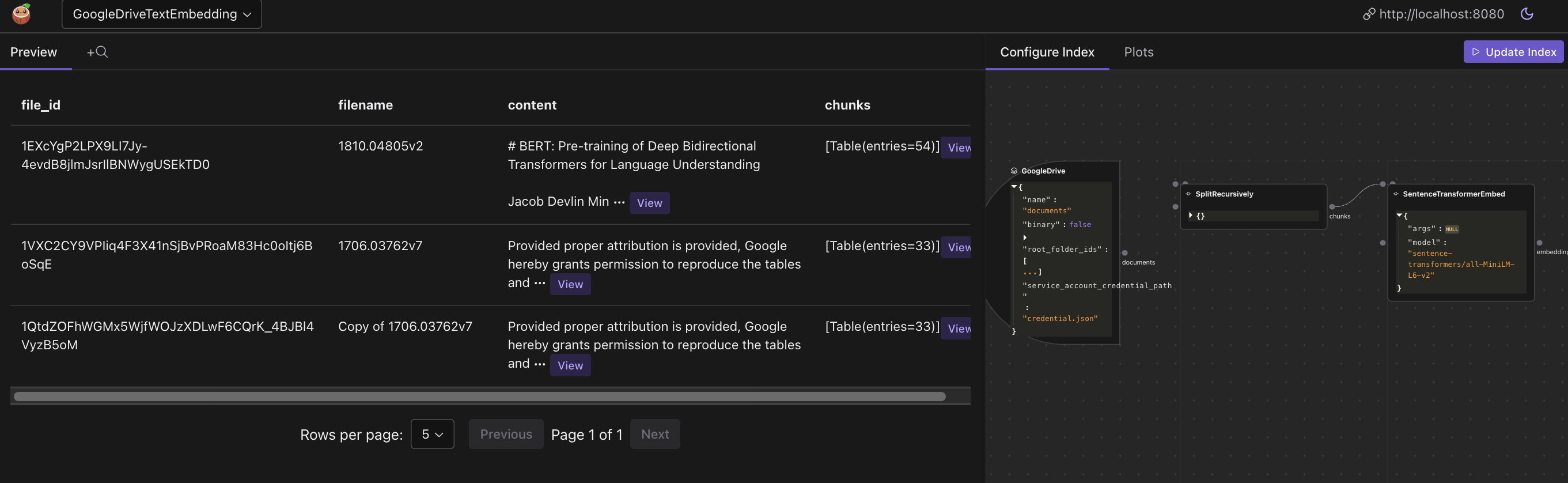Viewport: 1568px width, 483px height.
Task: Switch to the Plots tab
Action: pos(1138,52)
